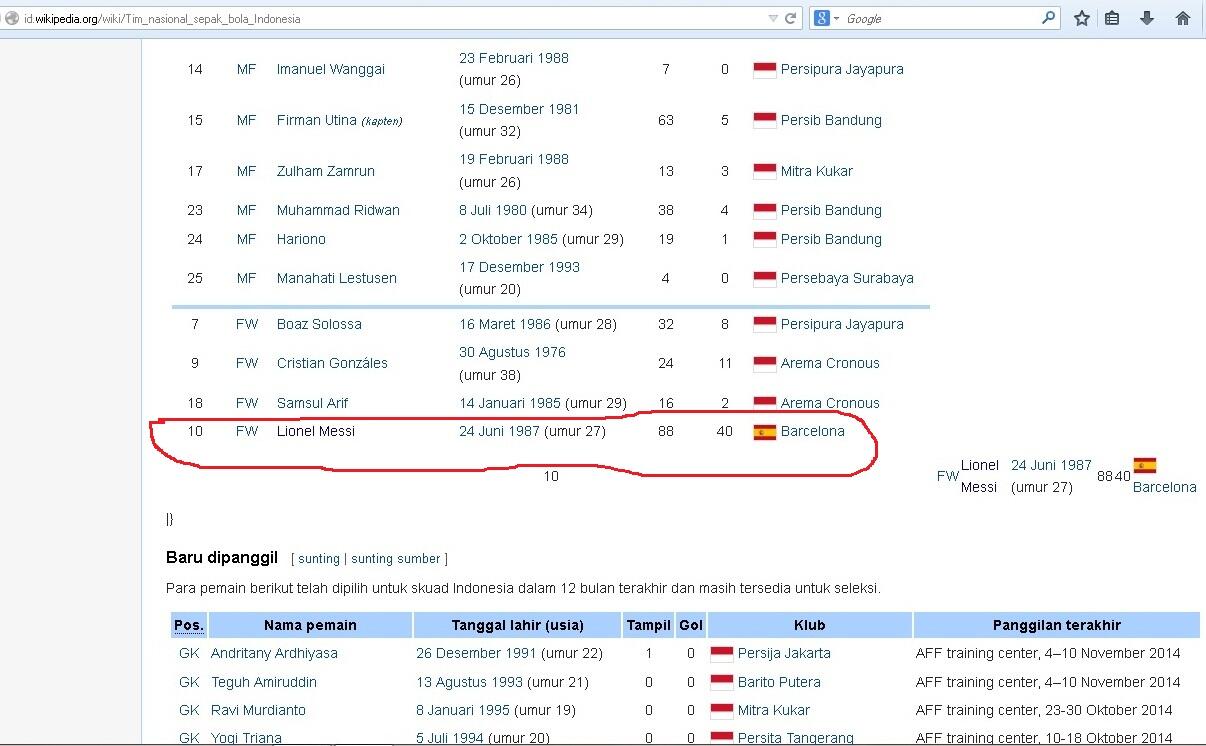Open Imanuel Wanggai player link

point(331,69)
